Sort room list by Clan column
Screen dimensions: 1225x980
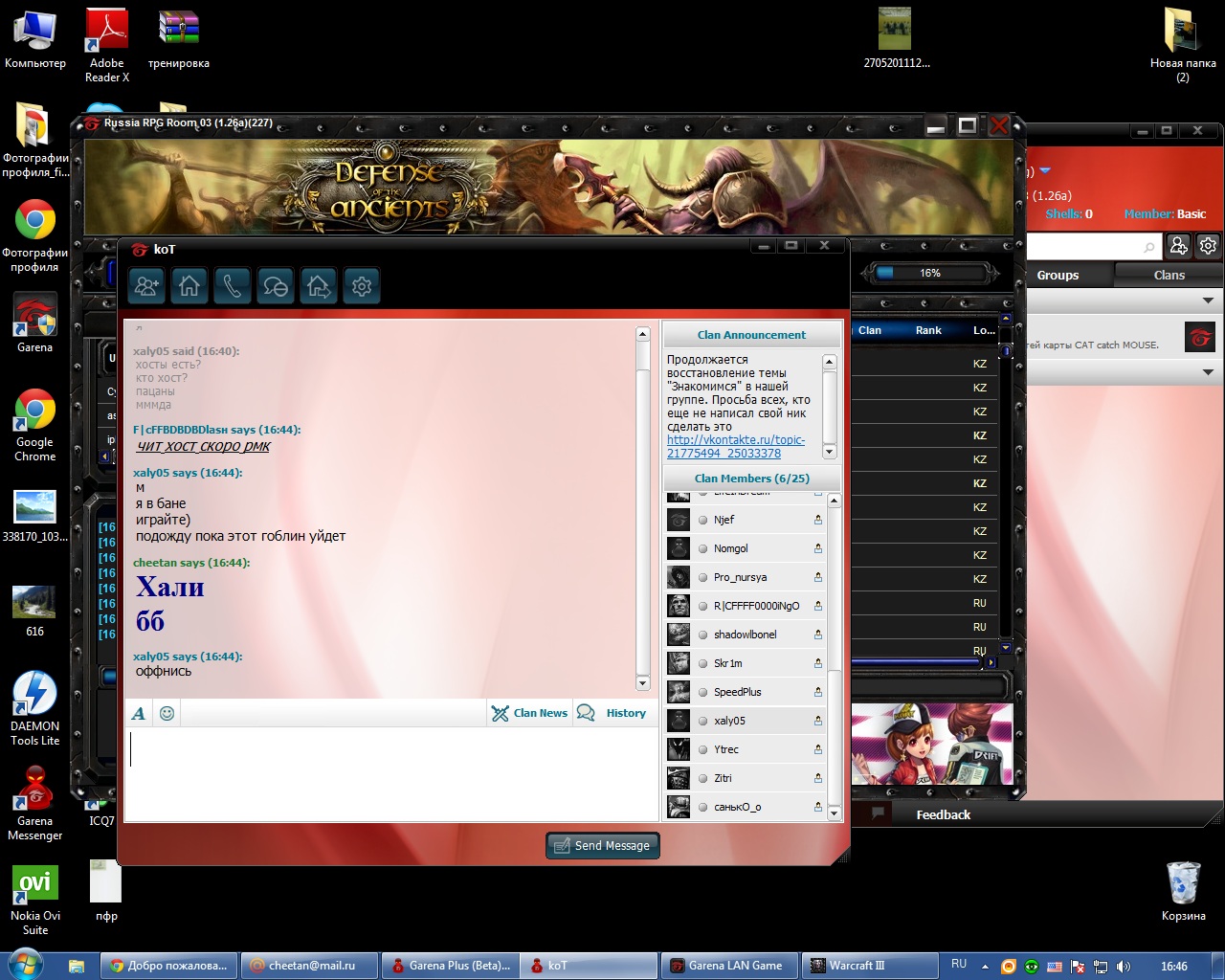870,330
